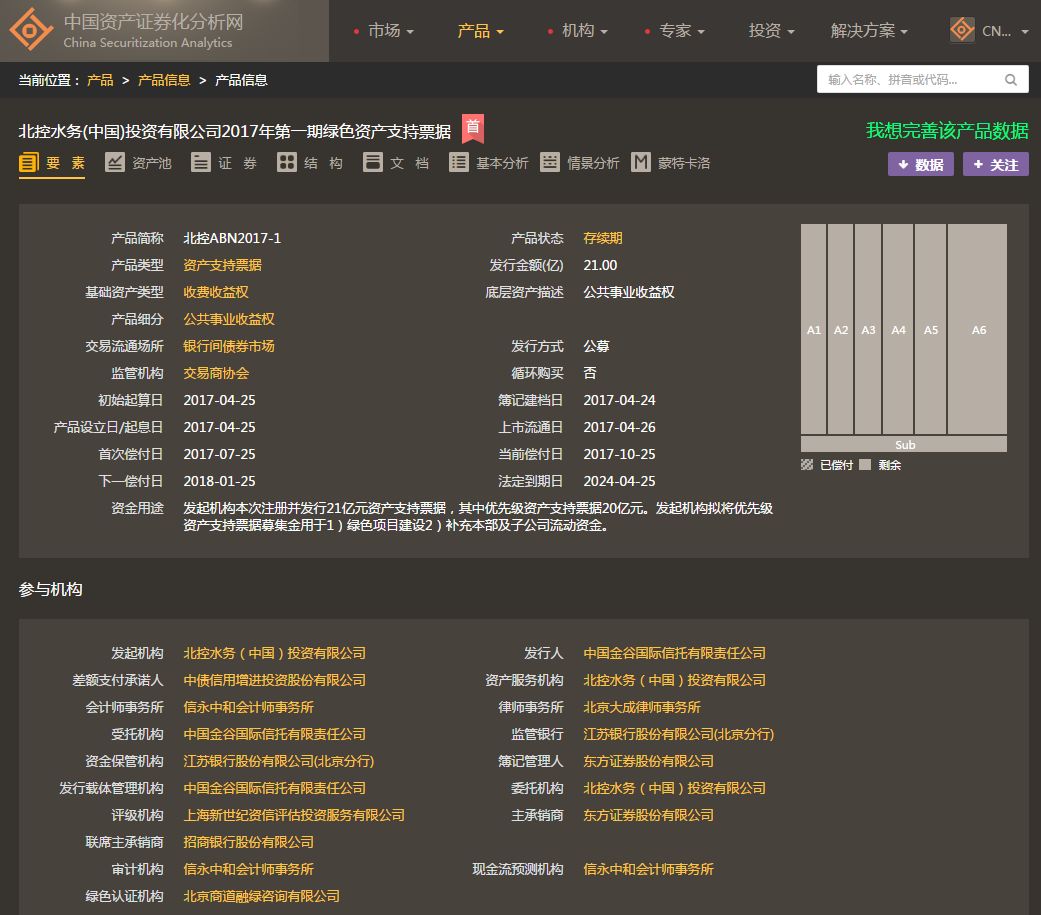This screenshot has height=915, width=1041.
Task: Switch to the 资产池 tab
Action: tap(138, 163)
